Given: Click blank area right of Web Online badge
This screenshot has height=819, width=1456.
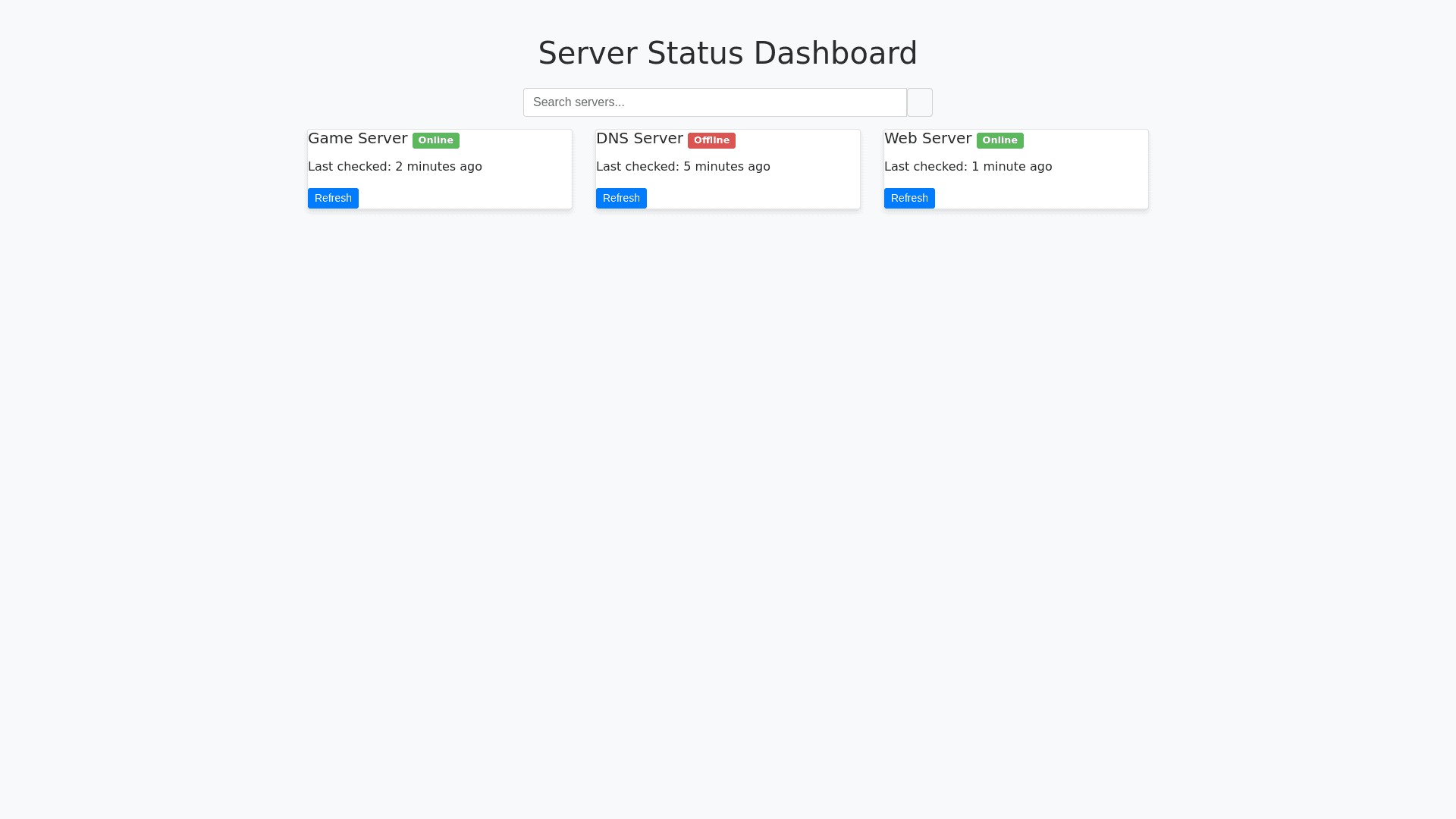Looking at the screenshot, I should tap(1084, 140).
